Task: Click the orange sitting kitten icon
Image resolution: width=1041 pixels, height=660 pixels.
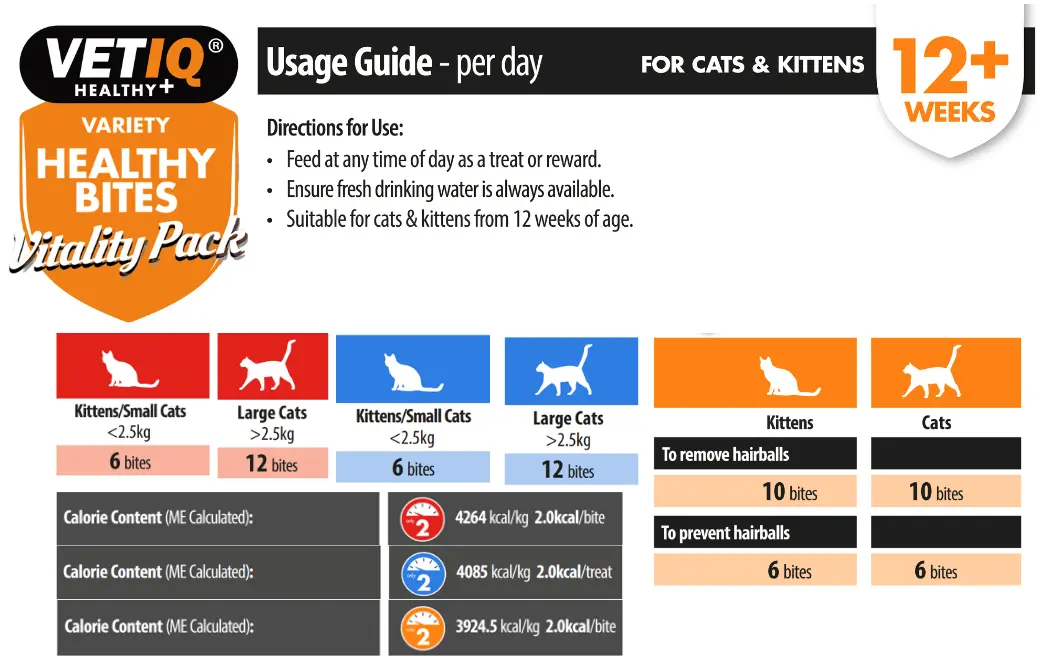Action: [x=789, y=376]
